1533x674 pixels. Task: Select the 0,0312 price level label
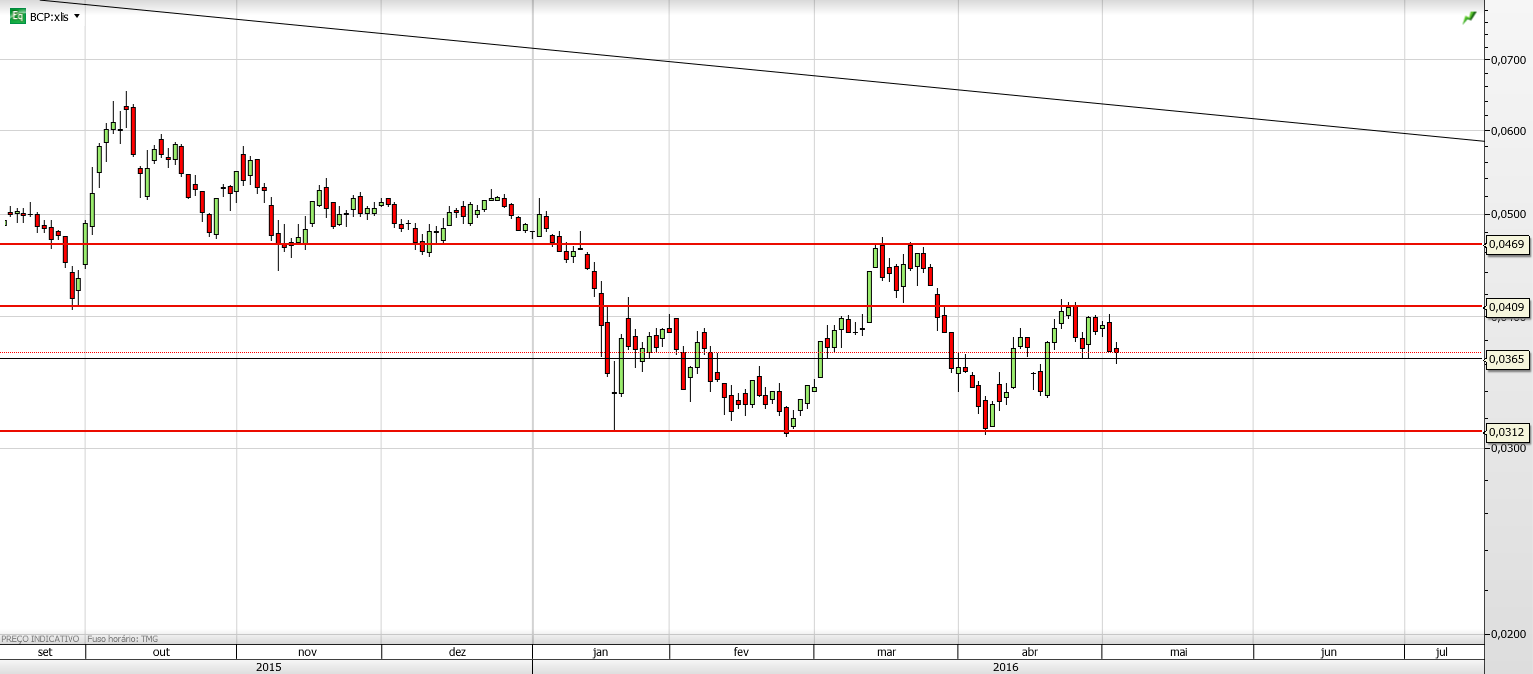click(x=1506, y=432)
